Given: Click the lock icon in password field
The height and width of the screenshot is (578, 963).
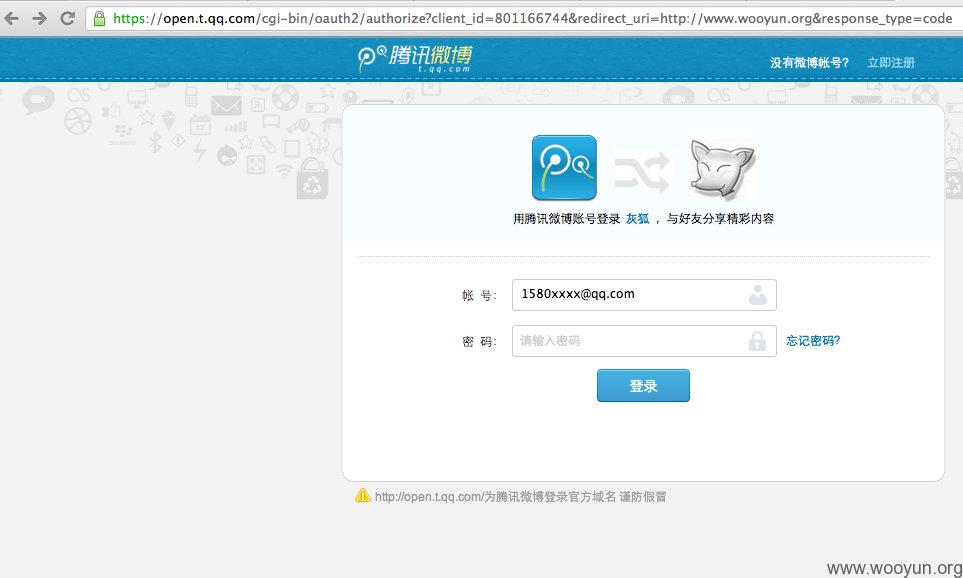Looking at the screenshot, I should [x=757, y=341].
